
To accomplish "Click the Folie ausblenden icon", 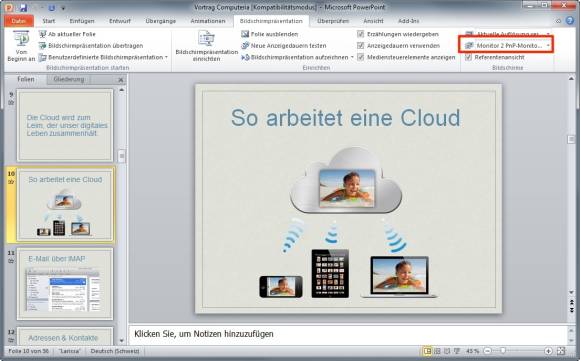I will (x=245, y=34).
